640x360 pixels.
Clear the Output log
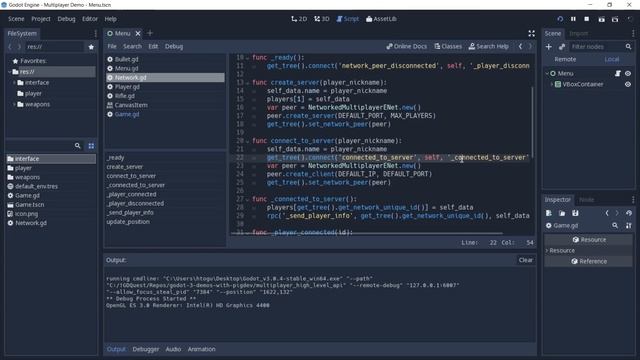525,260
